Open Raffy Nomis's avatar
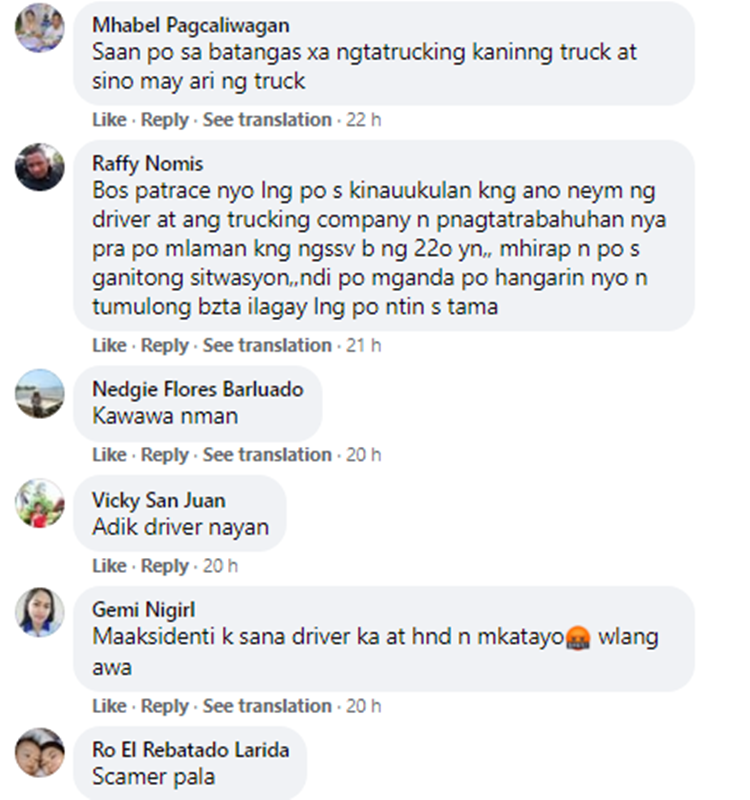The image size is (750, 800). click(40, 167)
